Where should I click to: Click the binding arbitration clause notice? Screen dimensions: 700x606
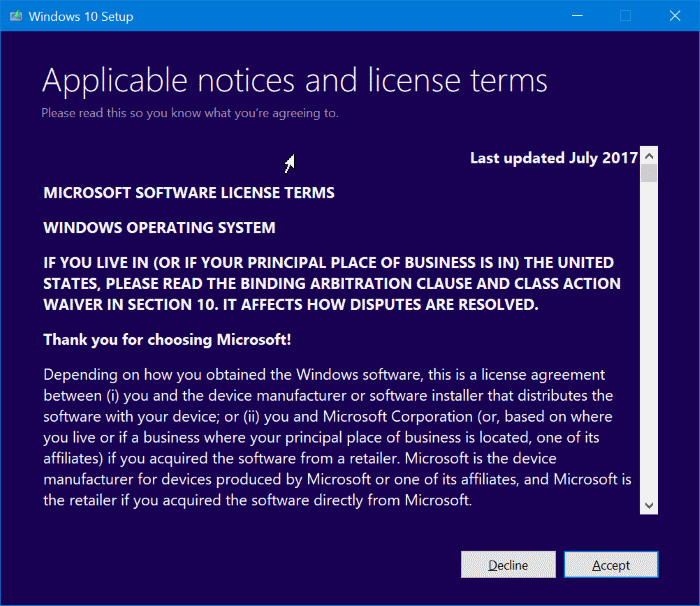pos(332,284)
